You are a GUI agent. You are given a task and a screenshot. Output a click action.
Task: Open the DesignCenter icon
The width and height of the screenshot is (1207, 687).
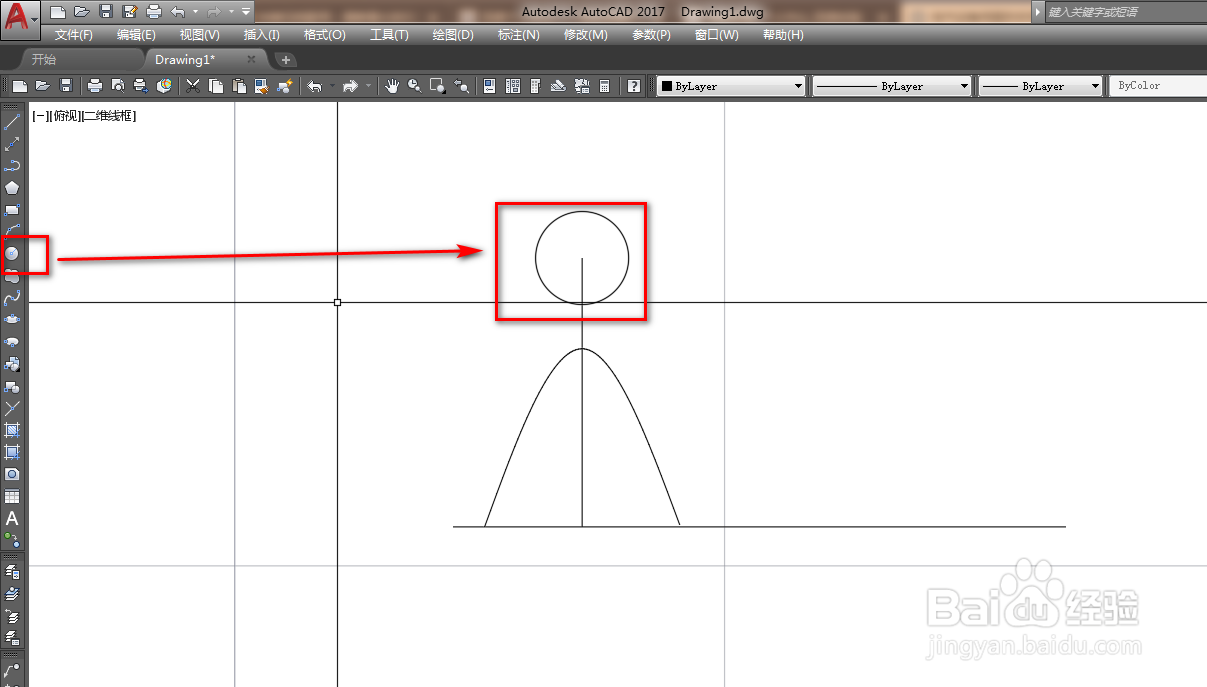pos(513,86)
